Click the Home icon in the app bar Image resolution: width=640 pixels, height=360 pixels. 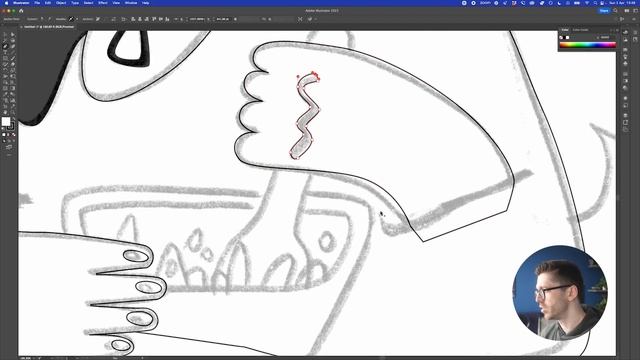pos(21,11)
